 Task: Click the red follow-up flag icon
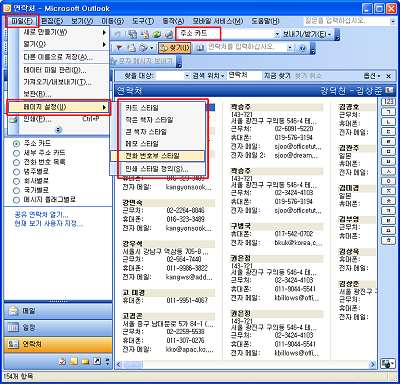(119, 48)
